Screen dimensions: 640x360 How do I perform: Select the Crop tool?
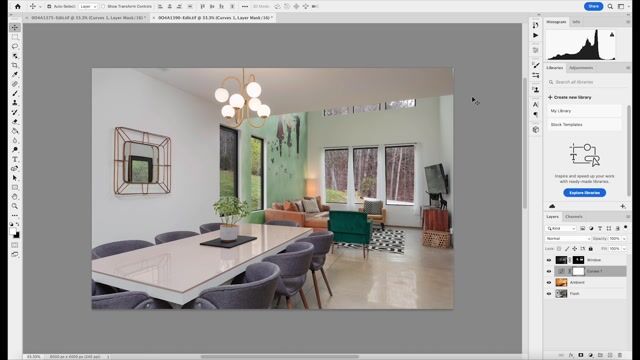[15, 65]
